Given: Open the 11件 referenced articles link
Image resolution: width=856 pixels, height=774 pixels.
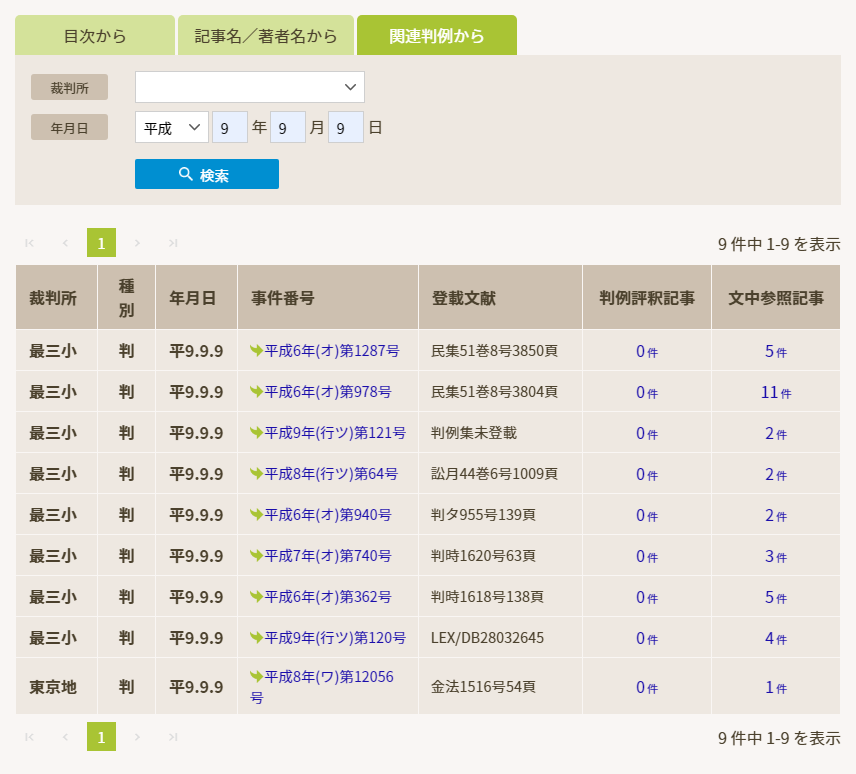Looking at the screenshot, I should [776, 392].
